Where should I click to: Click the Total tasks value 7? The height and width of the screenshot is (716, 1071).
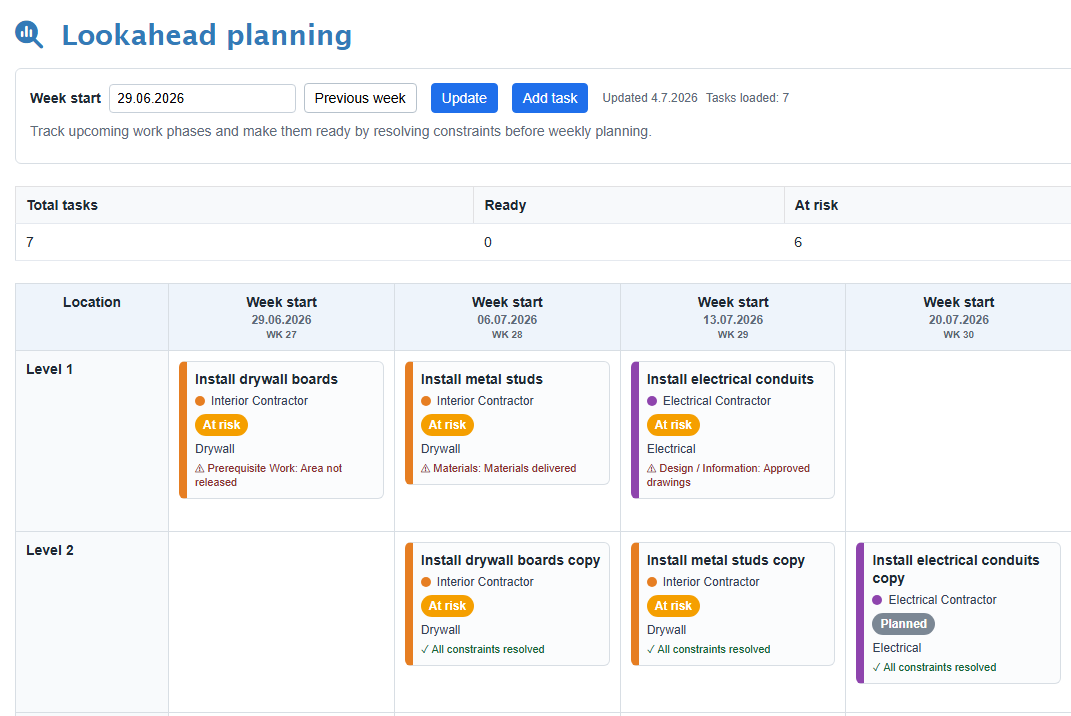(x=30, y=243)
